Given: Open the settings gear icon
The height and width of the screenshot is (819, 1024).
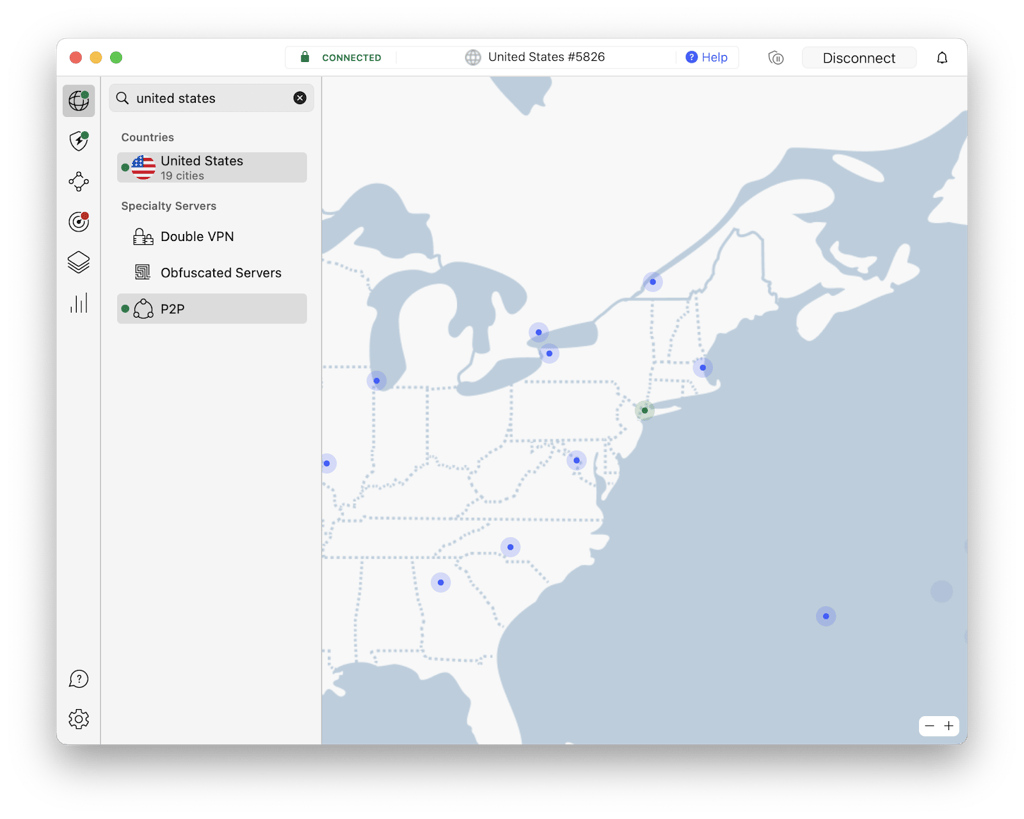Looking at the screenshot, I should pos(78,719).
